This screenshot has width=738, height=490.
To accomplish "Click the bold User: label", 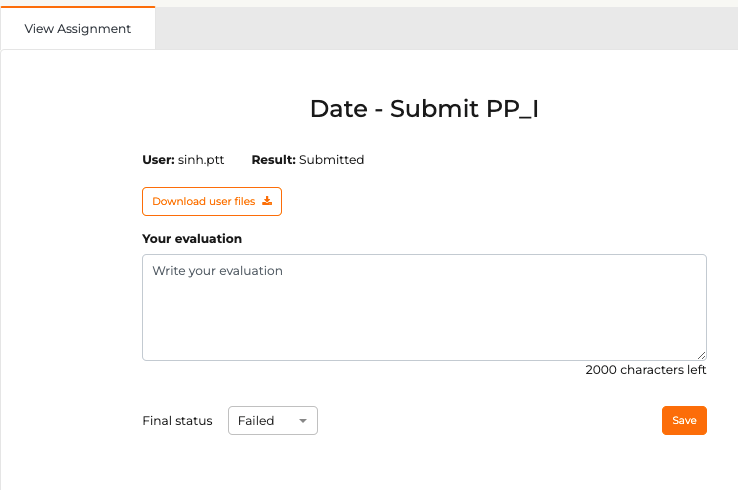I will point(158,160).
